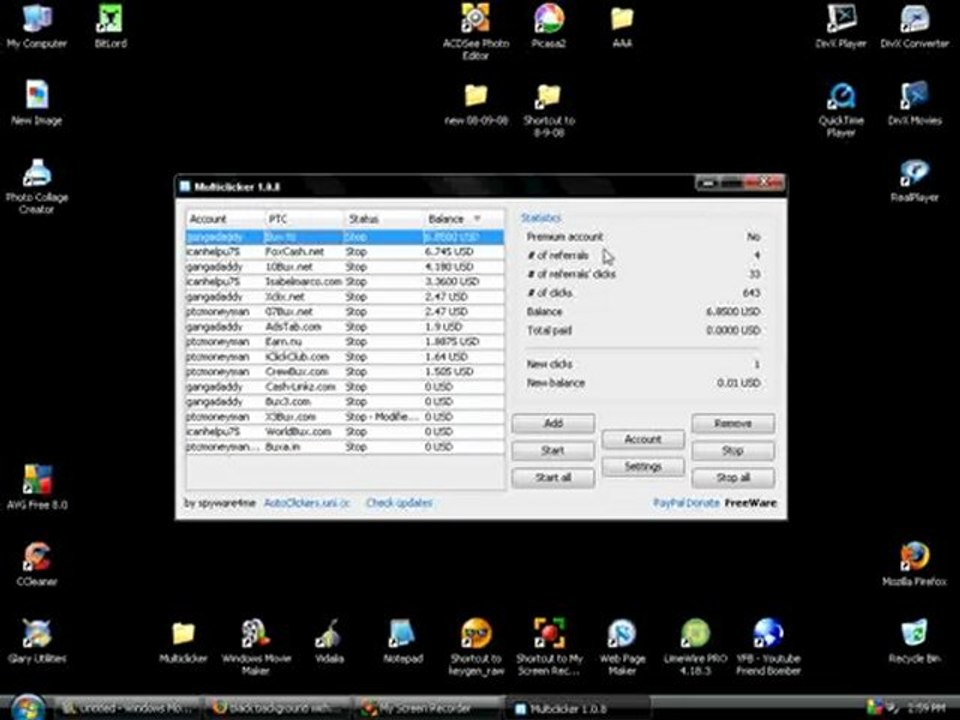Image resolution: width=960 pixels, height=720 pixels.
Task: Click the Check updates link
Action: [399, 503]
